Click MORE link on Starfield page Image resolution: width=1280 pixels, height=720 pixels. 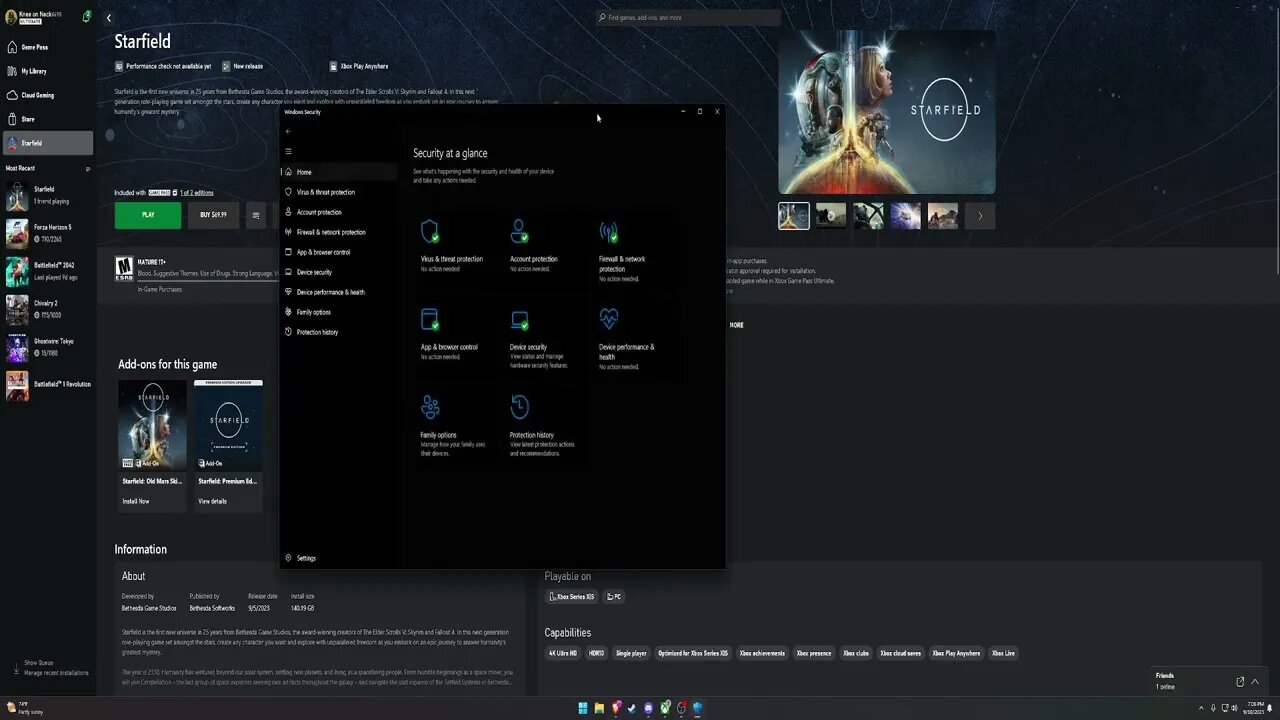tap(737, 325)
